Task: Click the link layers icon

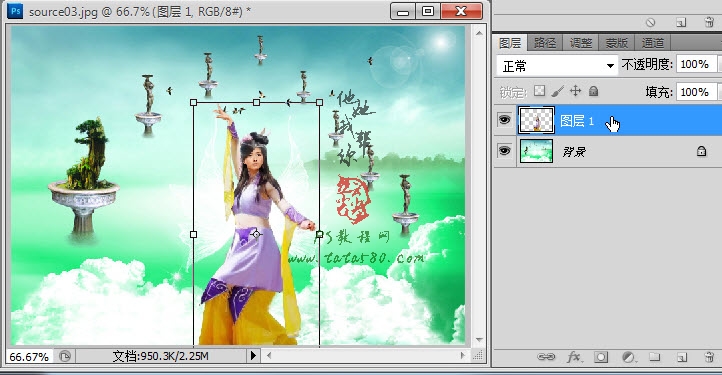Action: [x=546, y=357]
